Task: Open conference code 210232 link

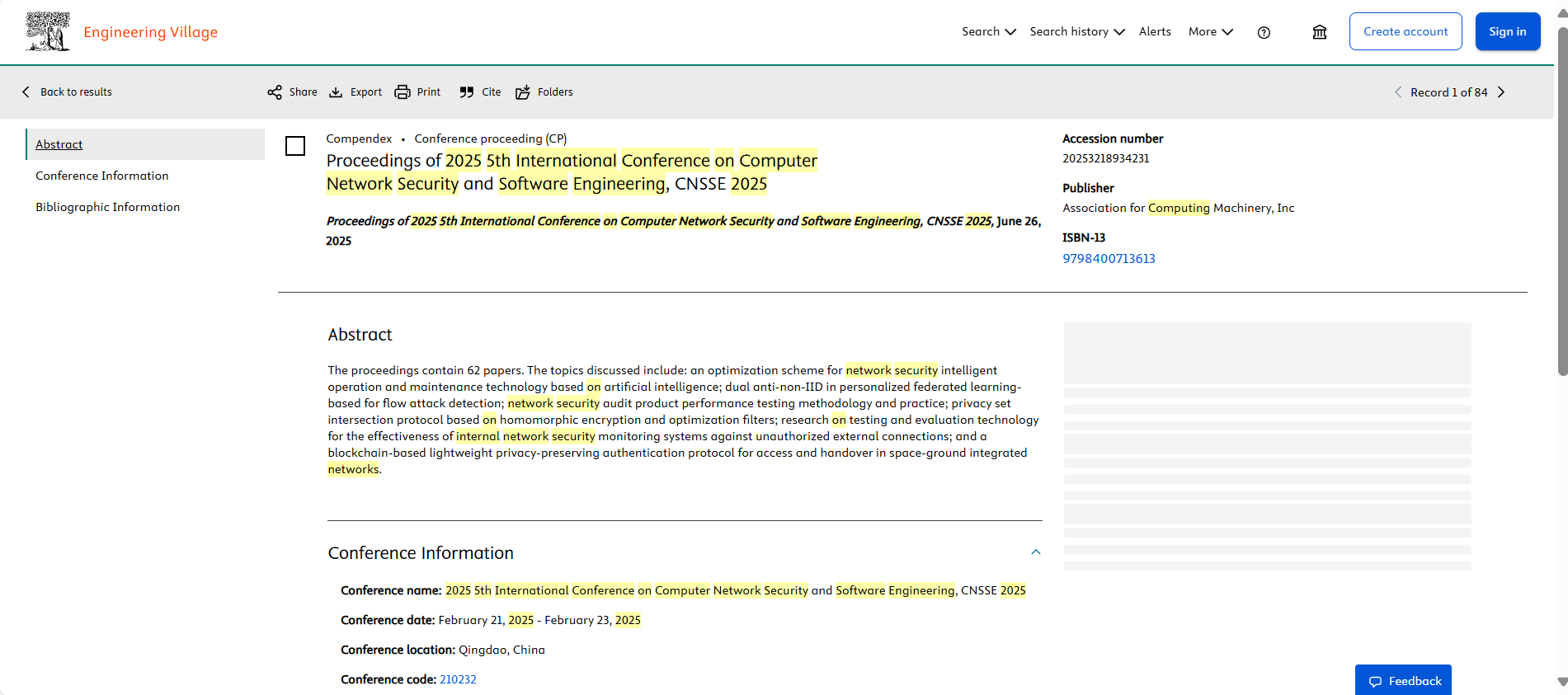Action: click(458, 679)
